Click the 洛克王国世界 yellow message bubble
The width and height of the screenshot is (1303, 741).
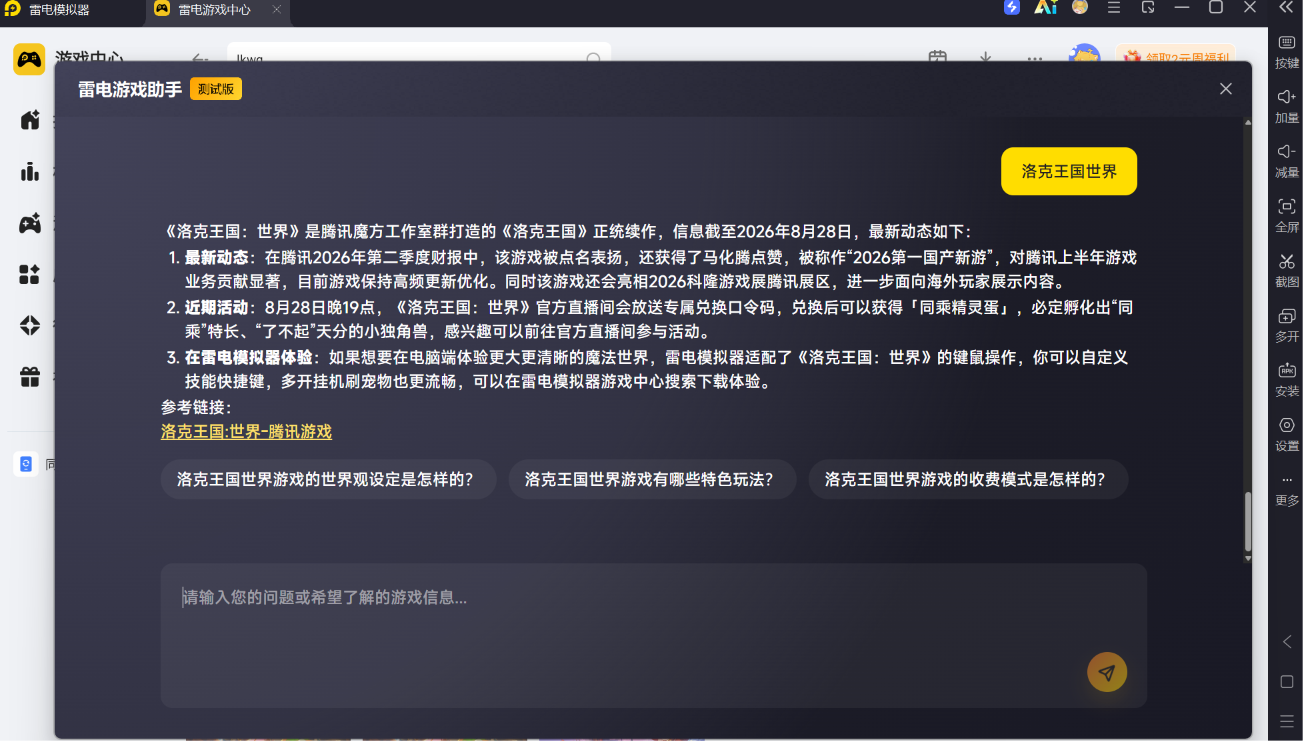tap(1069, 171)
